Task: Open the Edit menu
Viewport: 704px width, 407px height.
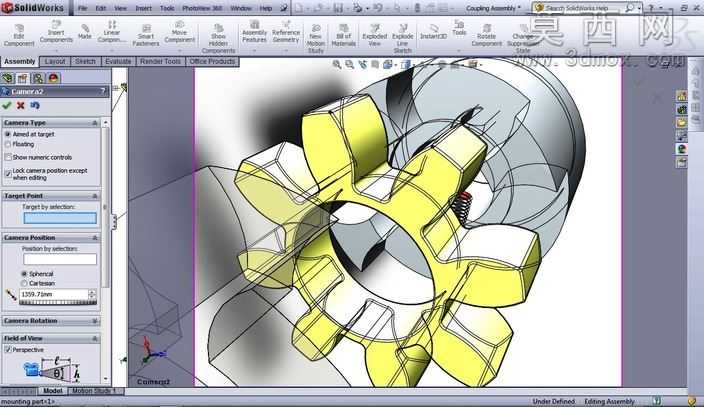Action: (x=101, y=8)
